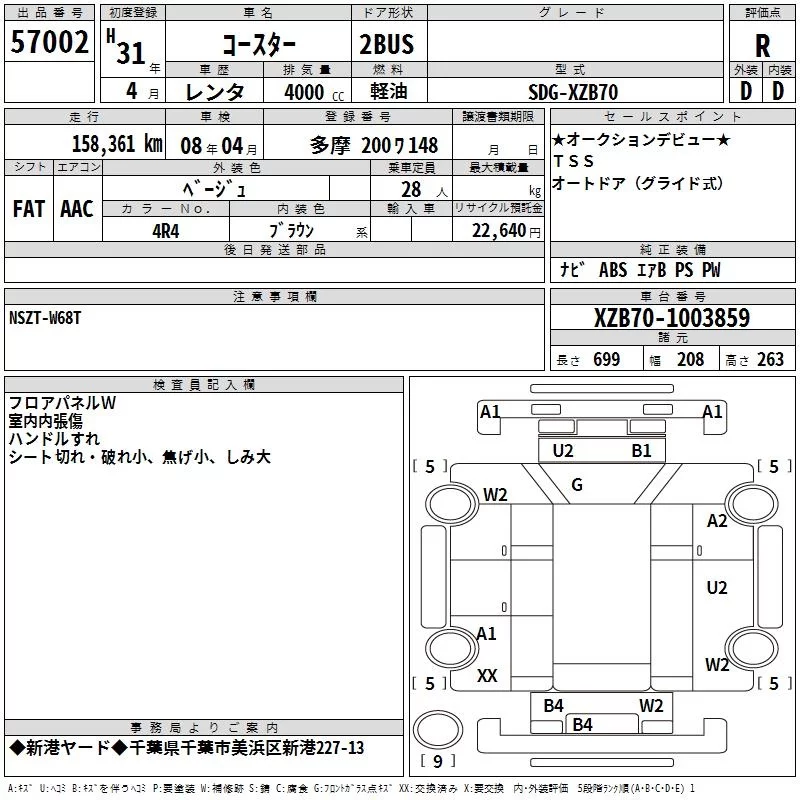Select the interior grade D under 内装
The image size is (800, 800).
778,91
